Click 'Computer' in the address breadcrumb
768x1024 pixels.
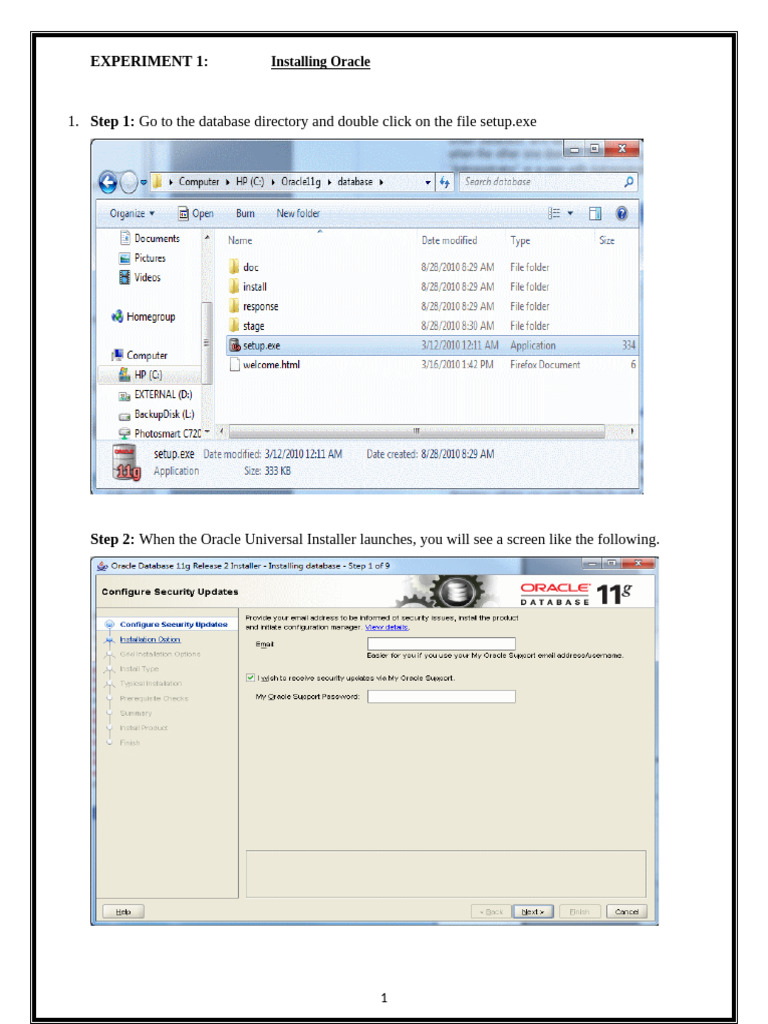click(x=199, y=182)
